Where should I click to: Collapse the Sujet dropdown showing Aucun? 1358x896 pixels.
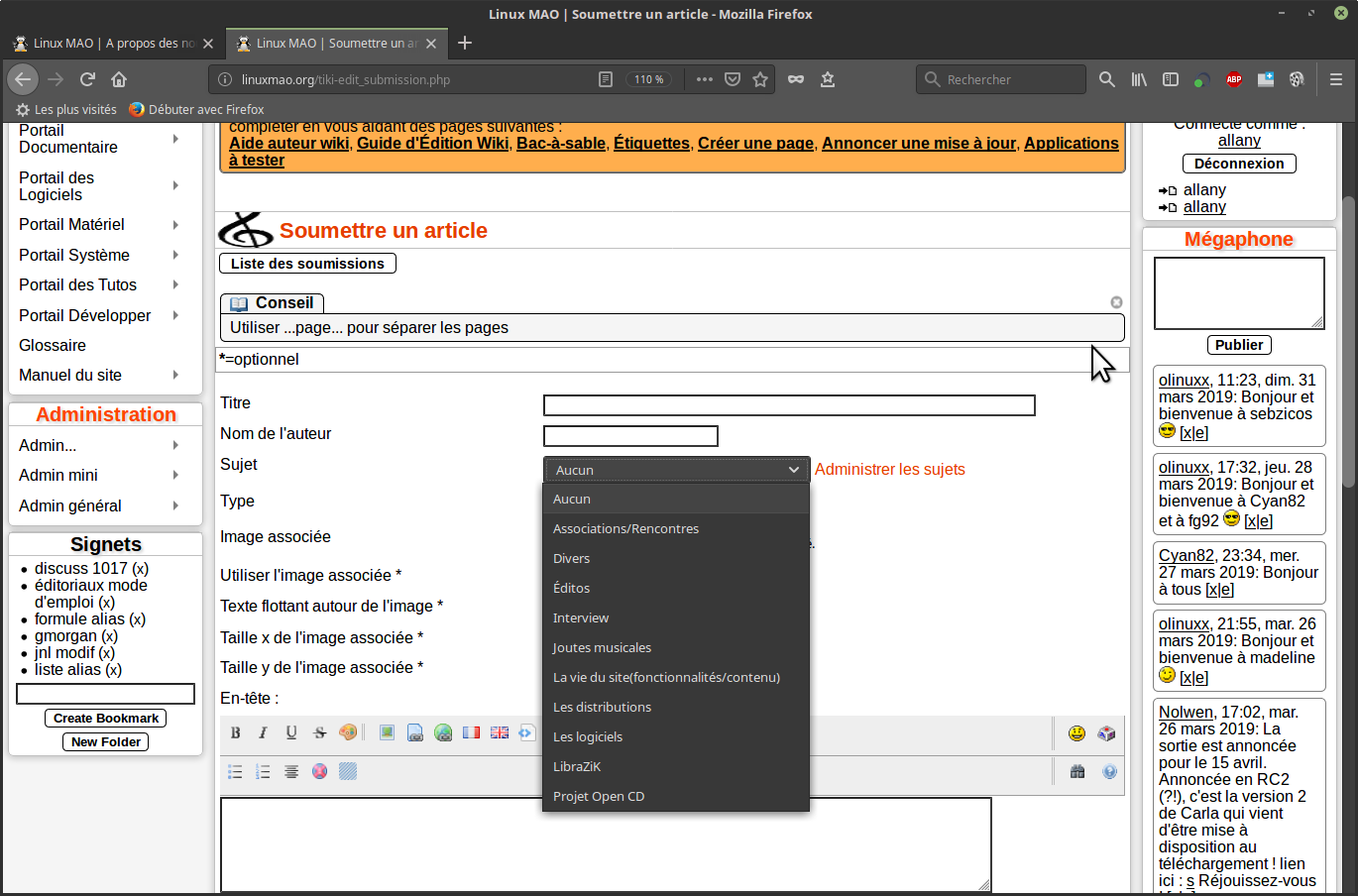677,470
